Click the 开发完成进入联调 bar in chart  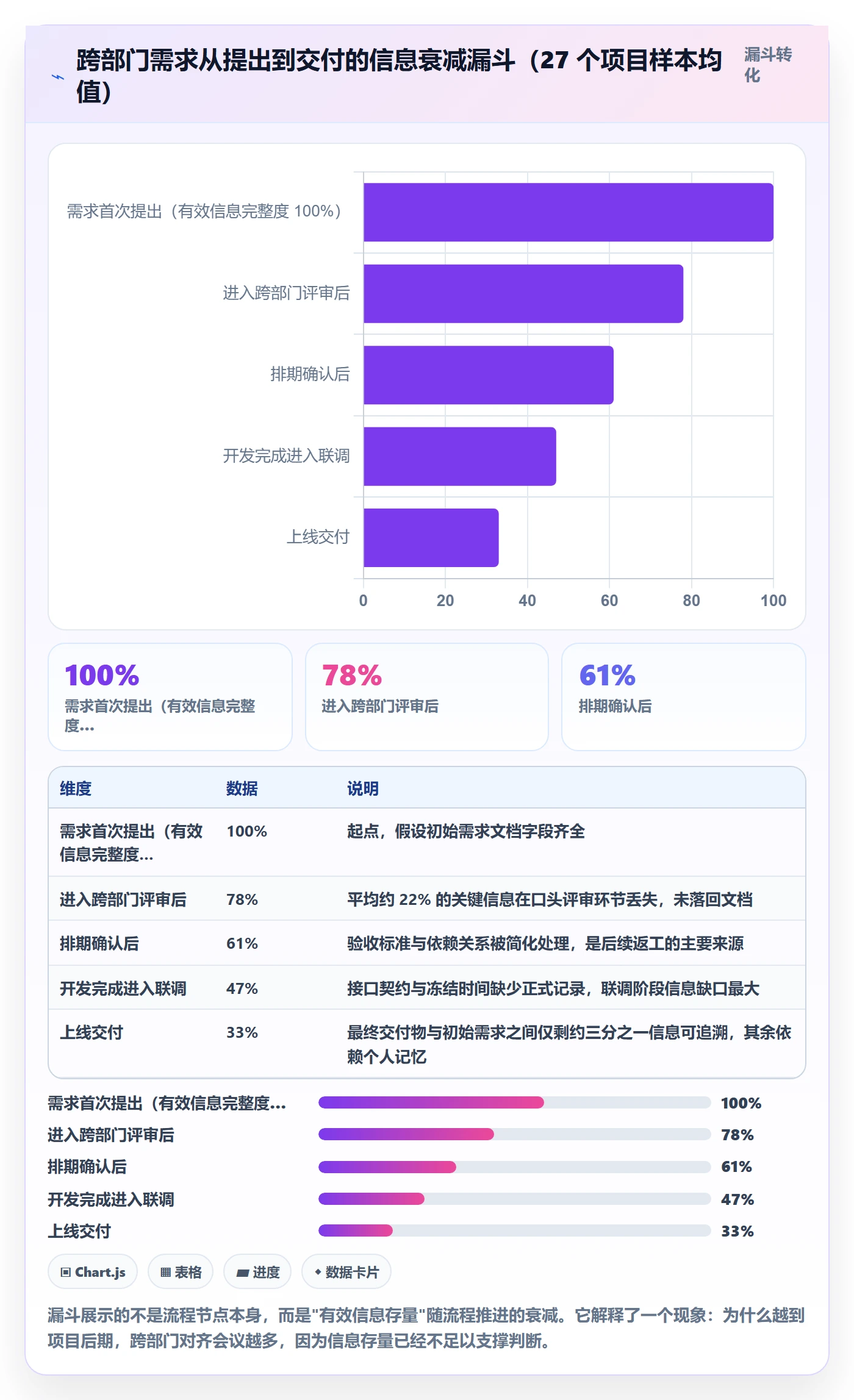pyautogui.click(x=460, y=456)
